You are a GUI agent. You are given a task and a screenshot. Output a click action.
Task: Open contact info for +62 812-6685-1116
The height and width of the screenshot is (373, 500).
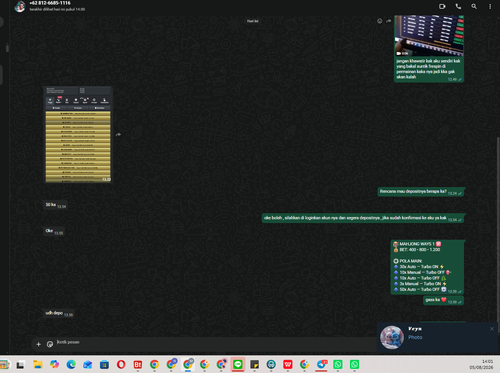tap(50, 3)
